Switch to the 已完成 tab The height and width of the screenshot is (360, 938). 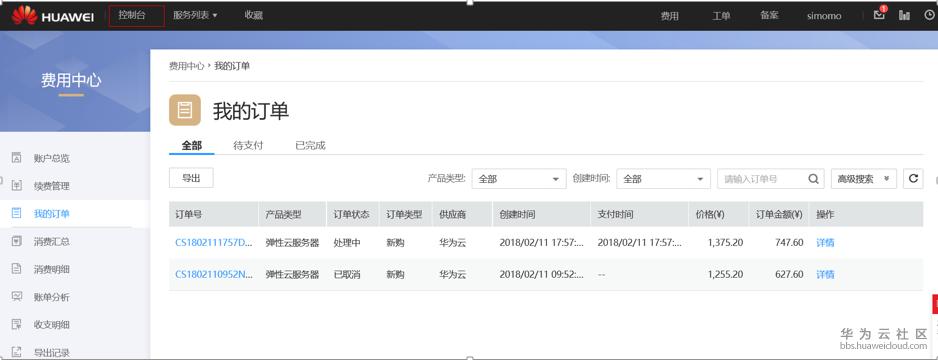(310, 145)
